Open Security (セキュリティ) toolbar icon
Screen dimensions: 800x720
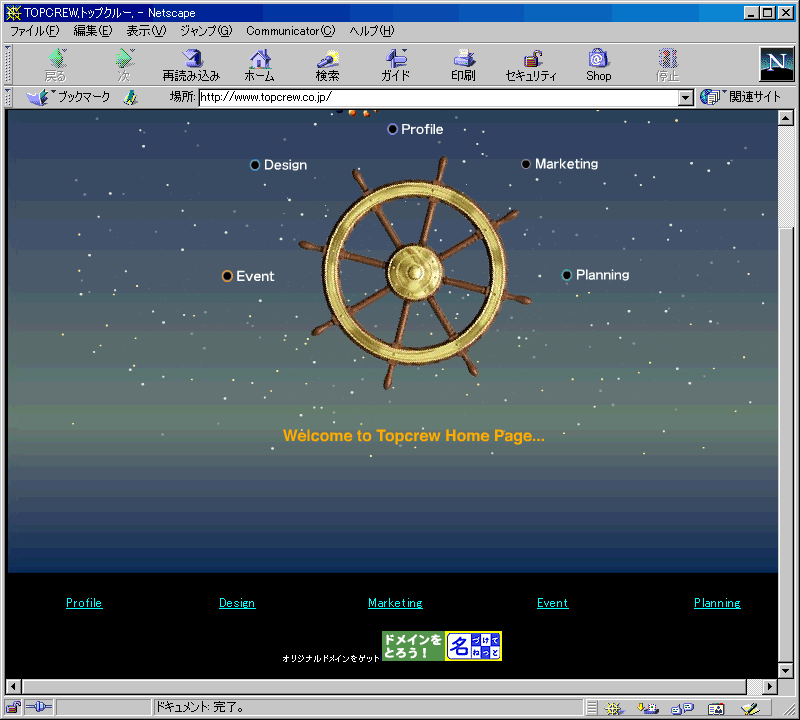click(531, 65)
